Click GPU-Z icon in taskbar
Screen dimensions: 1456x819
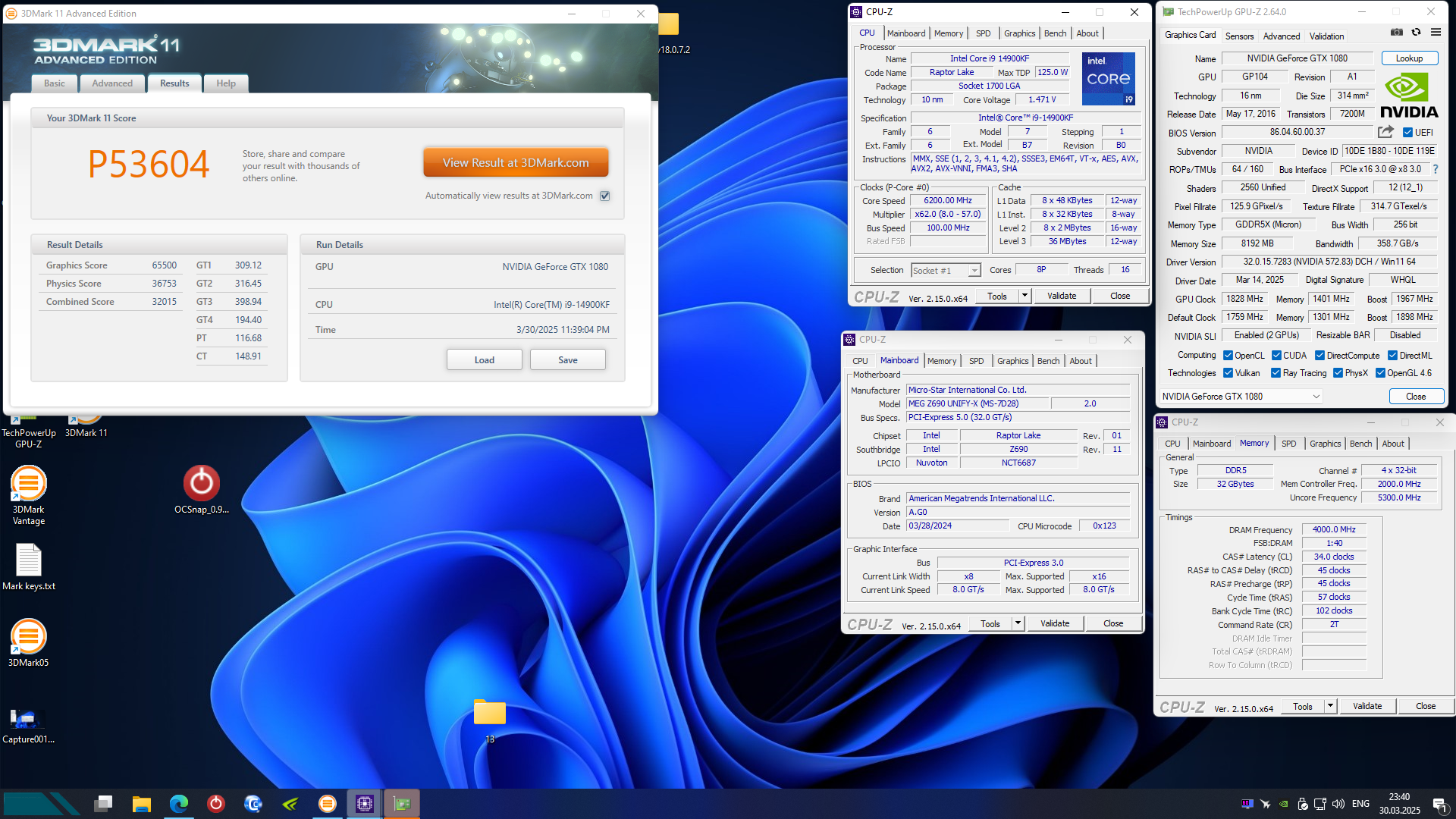(402, 803)
